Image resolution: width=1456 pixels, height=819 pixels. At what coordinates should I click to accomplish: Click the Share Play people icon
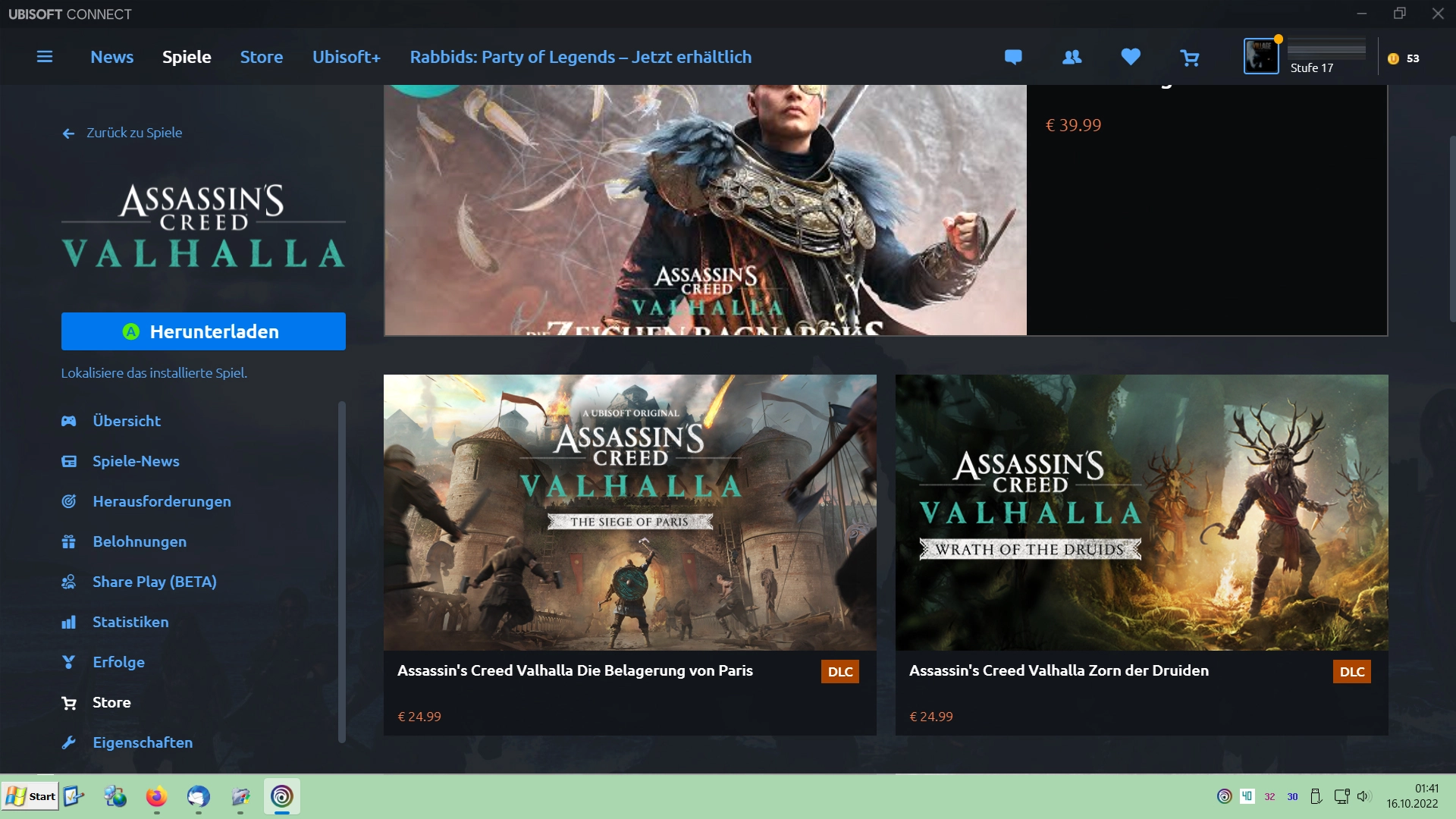(69, 582)
